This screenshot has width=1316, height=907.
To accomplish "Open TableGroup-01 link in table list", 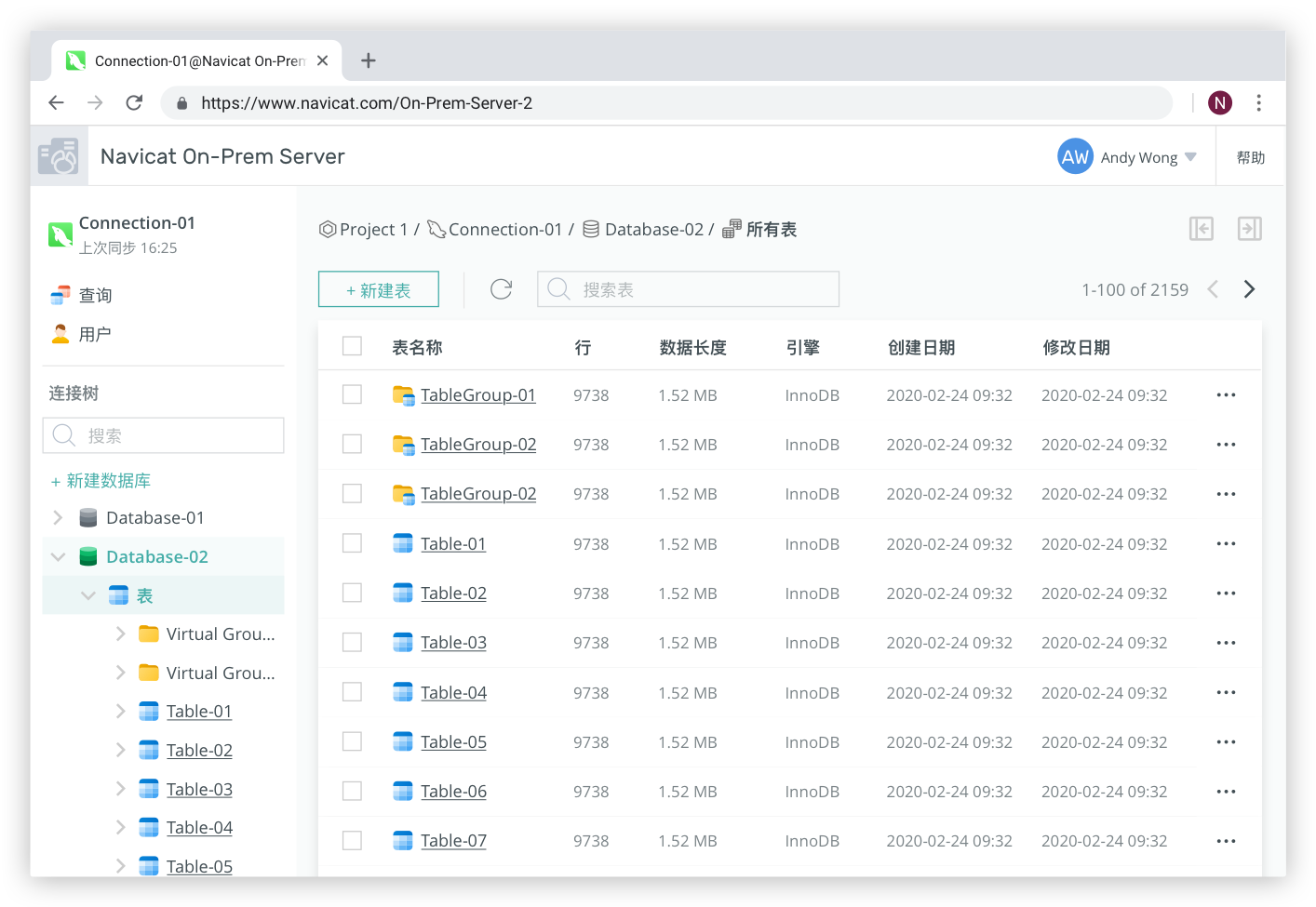I will pos(478,395).
